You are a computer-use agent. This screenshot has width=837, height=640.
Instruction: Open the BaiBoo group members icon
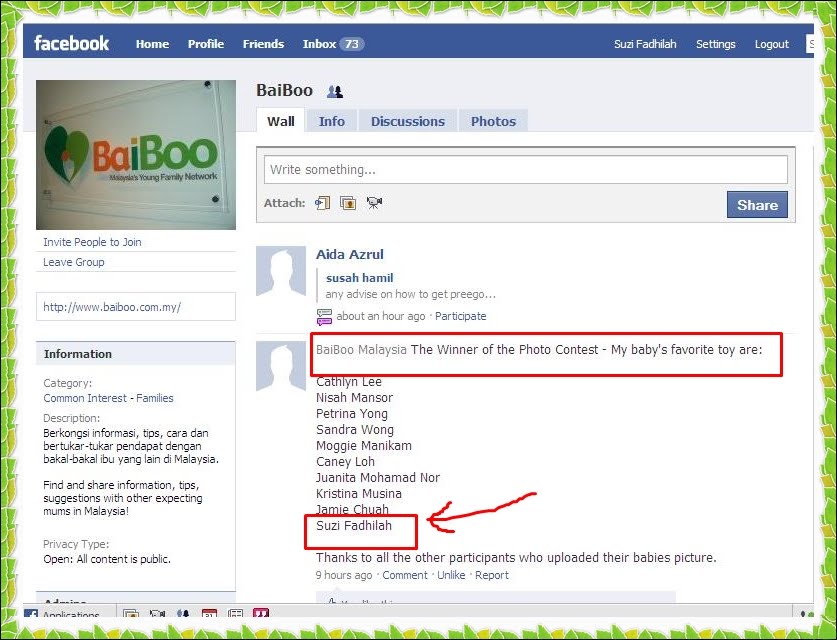pyautogui.click(x=335, y=92)
